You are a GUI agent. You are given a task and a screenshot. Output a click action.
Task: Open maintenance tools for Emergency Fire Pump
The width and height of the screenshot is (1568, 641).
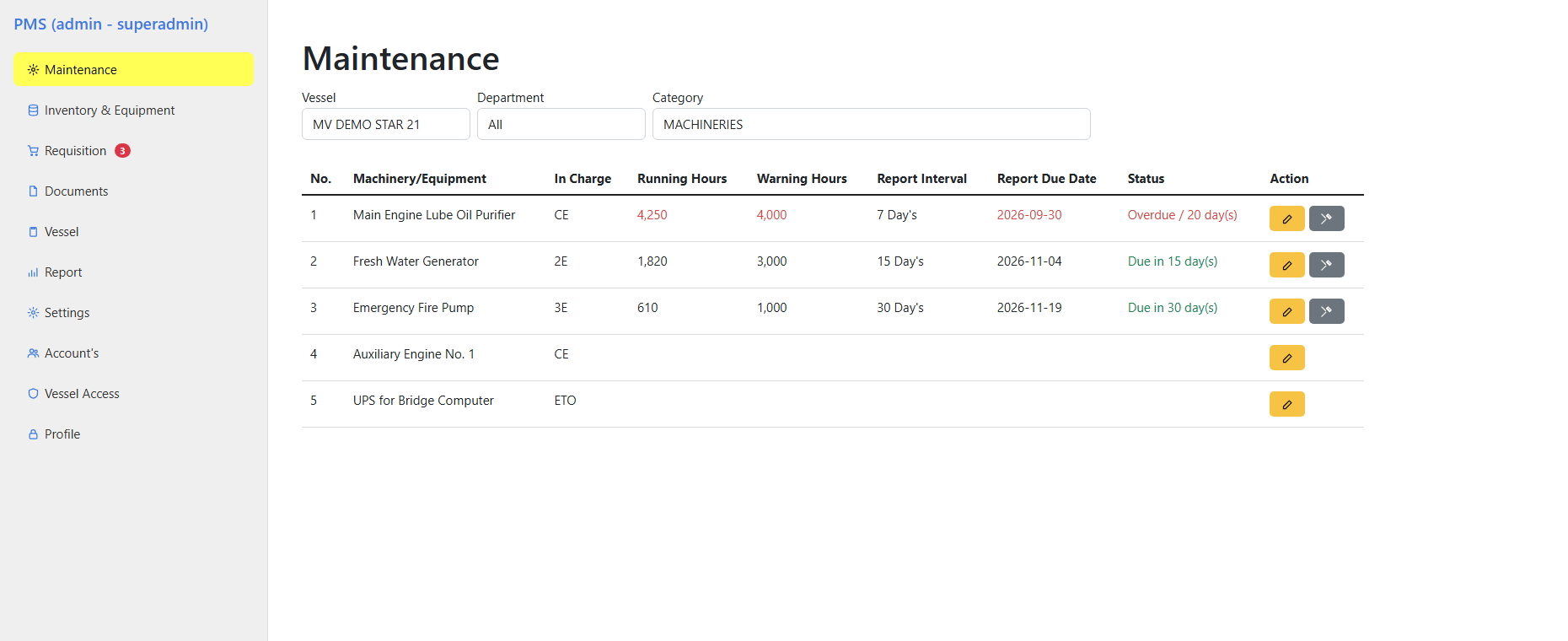click(x=1326, y=311)
